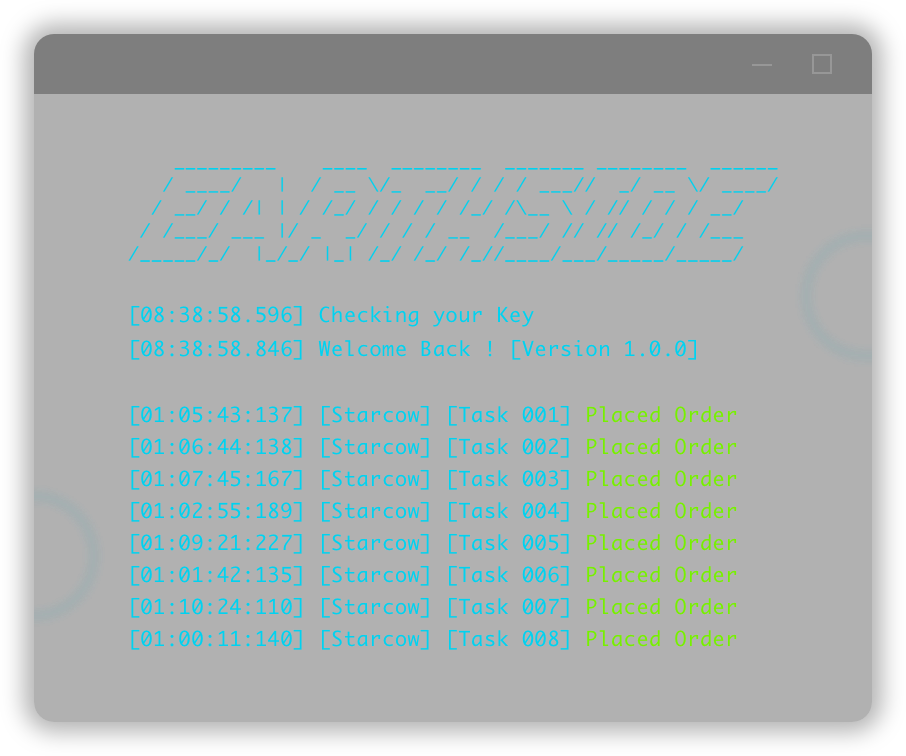This screenshot has width=906, height=756.
Task: Click 'Placed Order' on the Task 006 row
Action: coord(662,575)
